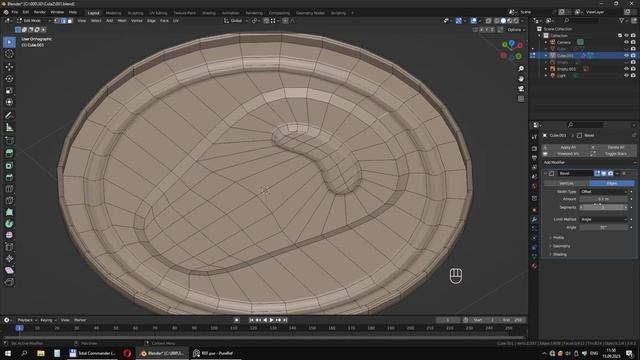Select the Rip Region tool
The width and height of the screenshot is (640, 360).
point(9,282)
